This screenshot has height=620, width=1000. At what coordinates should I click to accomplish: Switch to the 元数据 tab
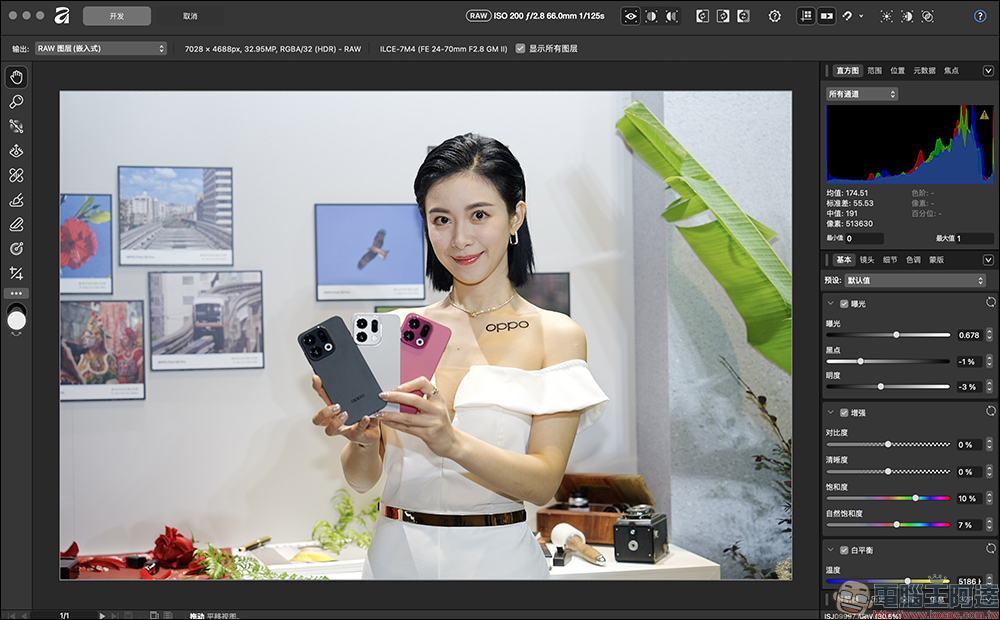pos(925,70)
